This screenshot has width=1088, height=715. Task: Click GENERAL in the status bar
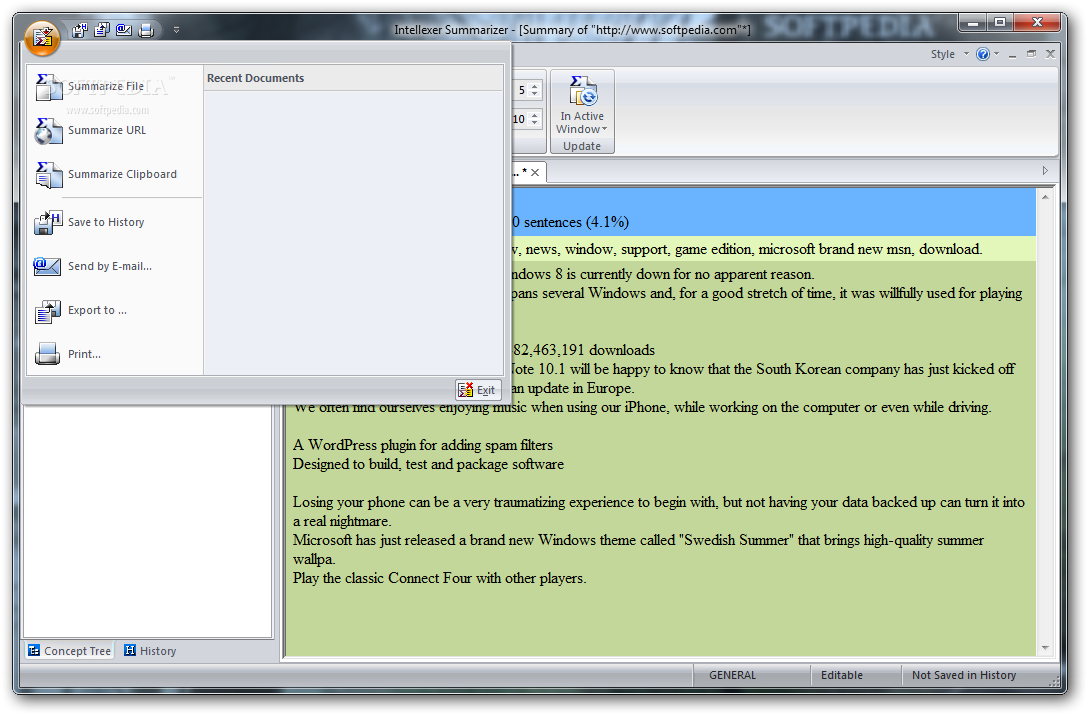(x=732, y=675)
